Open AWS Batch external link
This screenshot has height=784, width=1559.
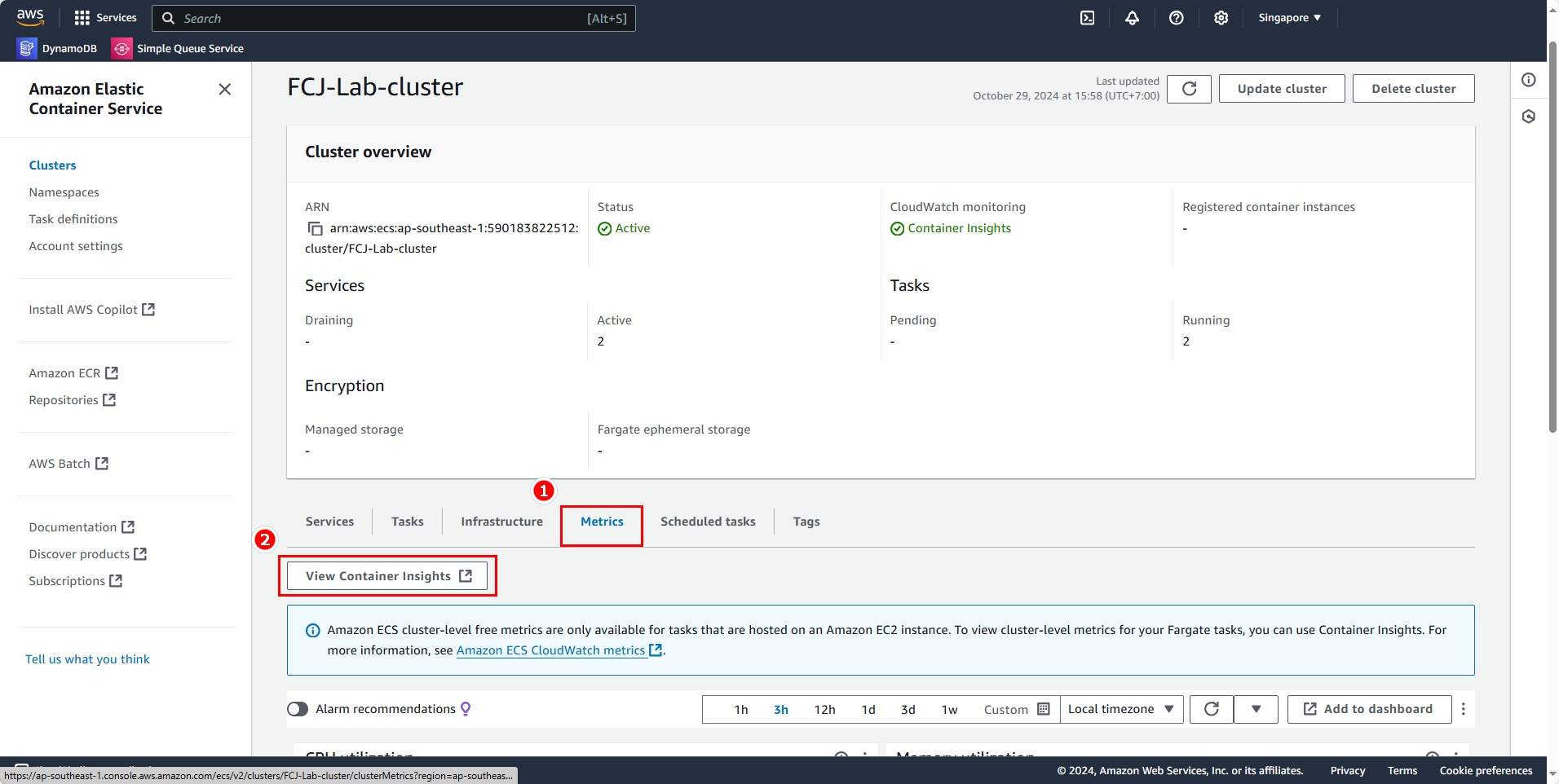pyautogui.click(x=68, y=464)
